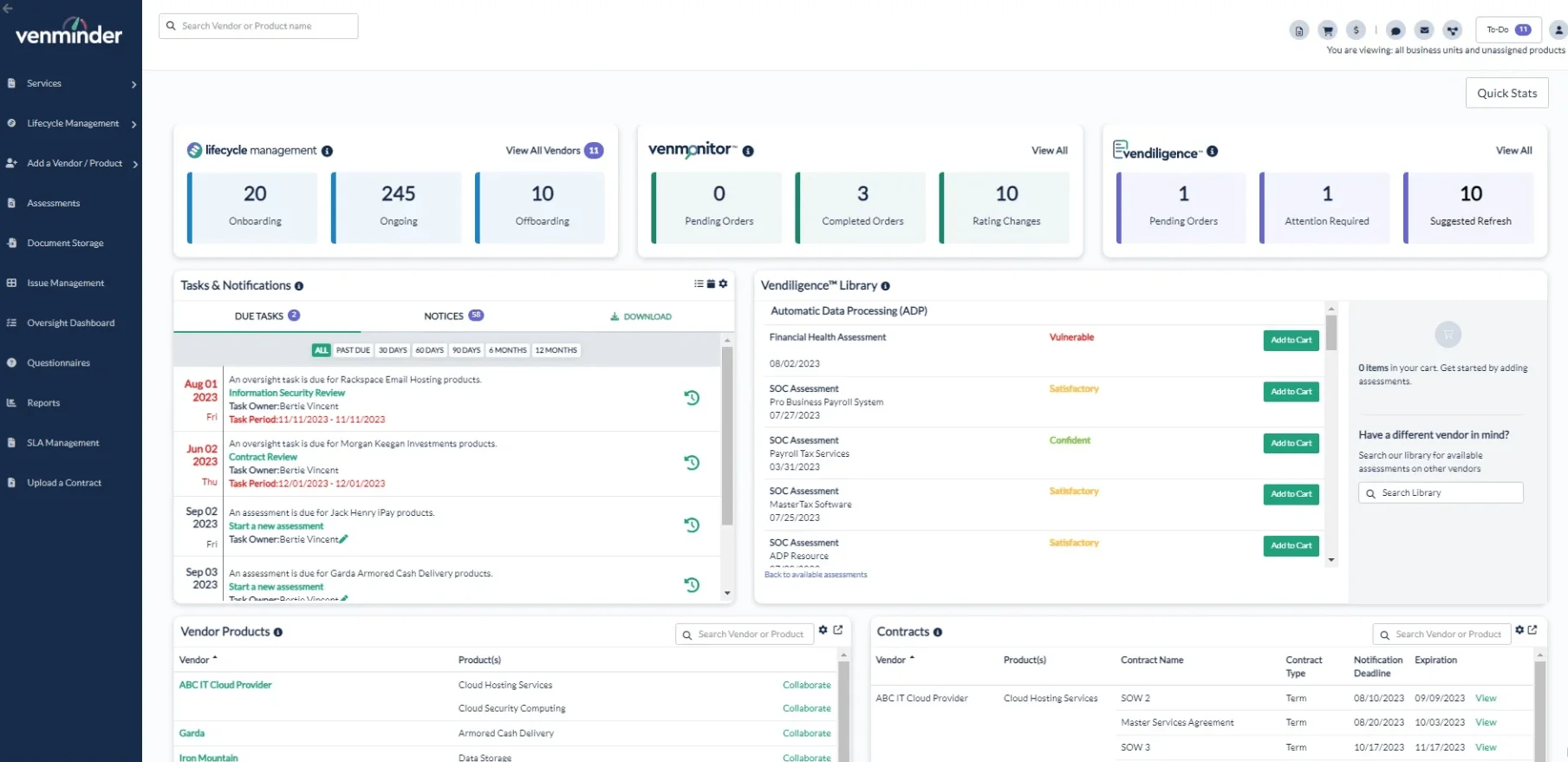Image resolution: width=1568 pixels, height=762 pixels.
Task: Filter tasks by 90 Days
Action: click(x=466, y=350)
